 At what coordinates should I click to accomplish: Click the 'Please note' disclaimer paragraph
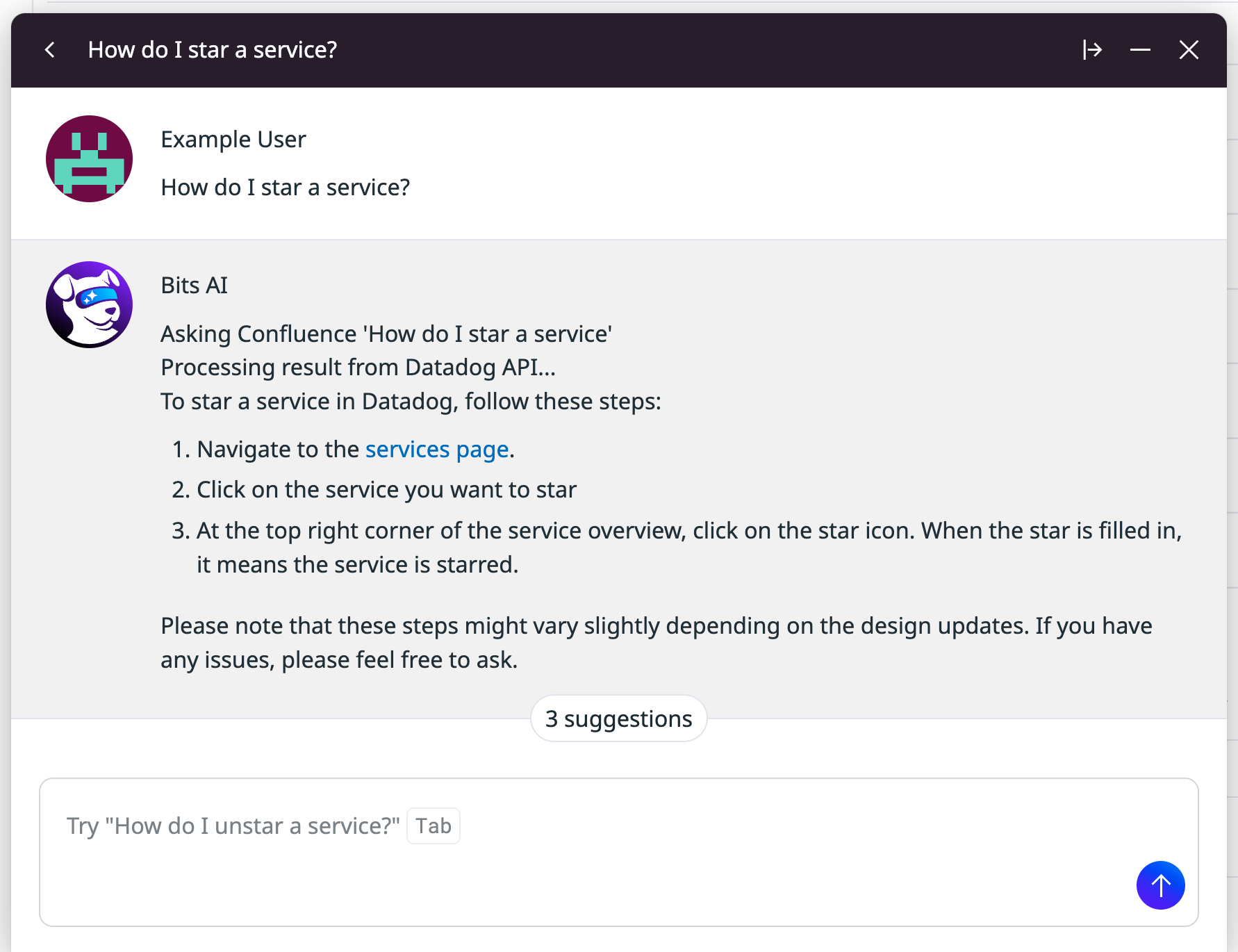coord(657,643)
